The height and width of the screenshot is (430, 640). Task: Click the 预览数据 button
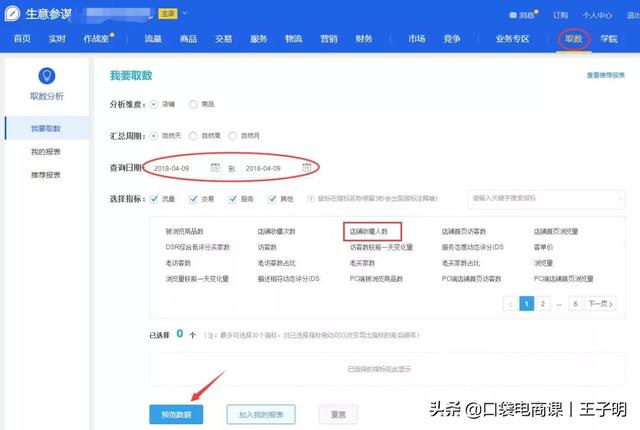click(x=176, y=414)
